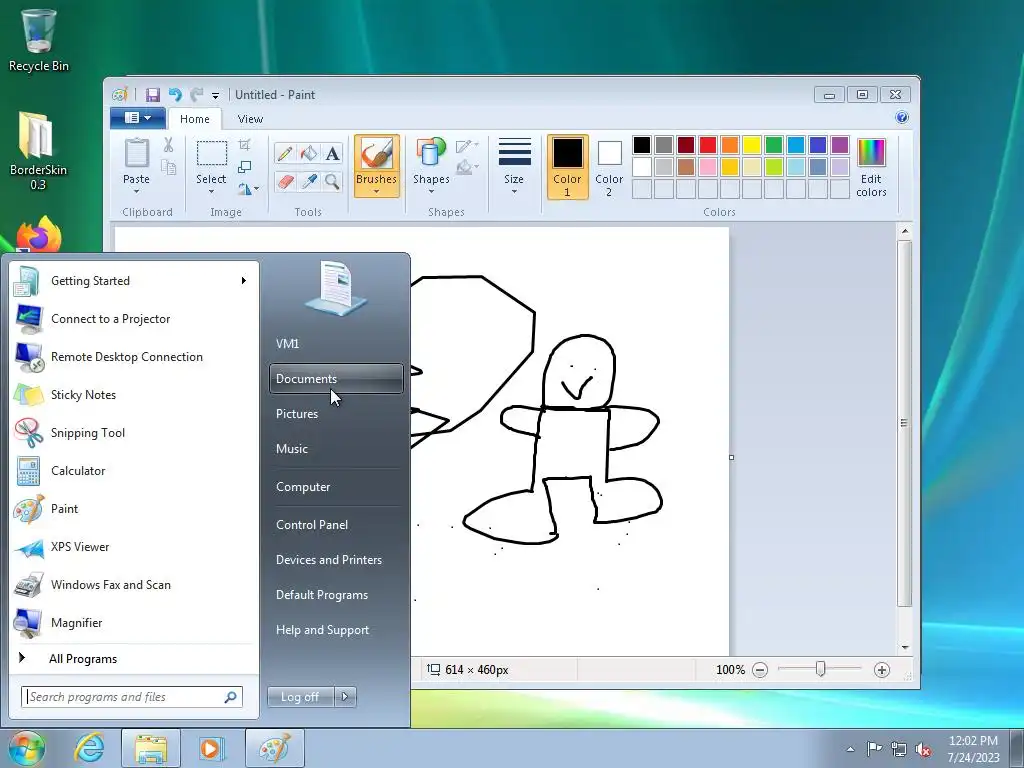Click the Start orb button
1024x768 pixels.
(x=27, y=749)
